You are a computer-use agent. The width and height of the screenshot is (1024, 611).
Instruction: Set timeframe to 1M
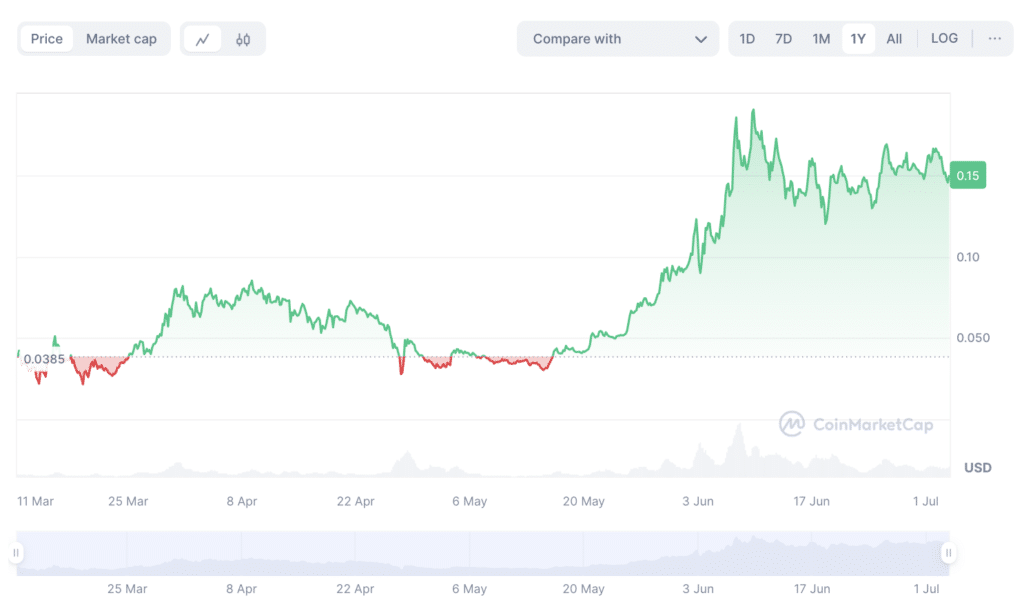[821, 39]
